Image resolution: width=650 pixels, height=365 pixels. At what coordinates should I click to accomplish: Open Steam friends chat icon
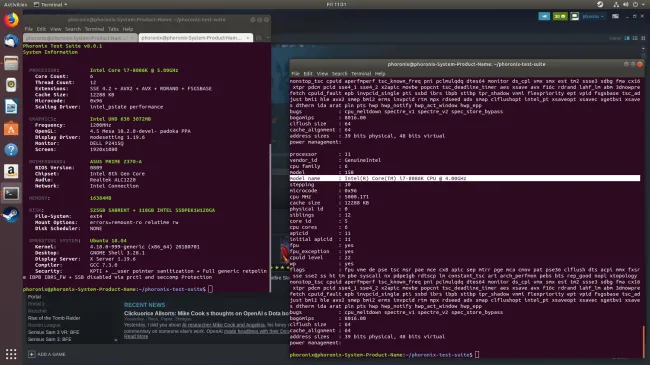pos(575,16)
